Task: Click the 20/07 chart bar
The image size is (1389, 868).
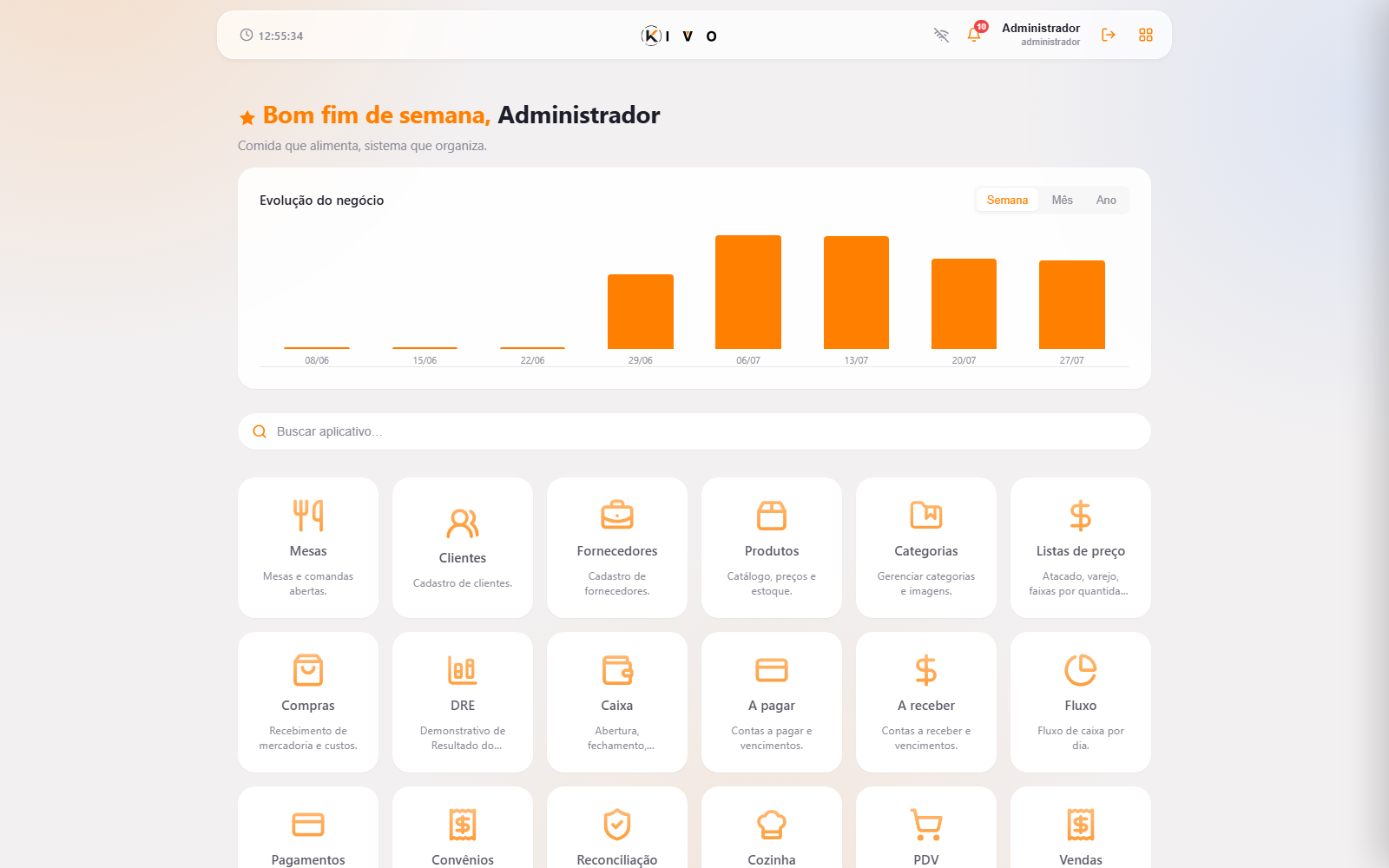Action: (964, 304)
